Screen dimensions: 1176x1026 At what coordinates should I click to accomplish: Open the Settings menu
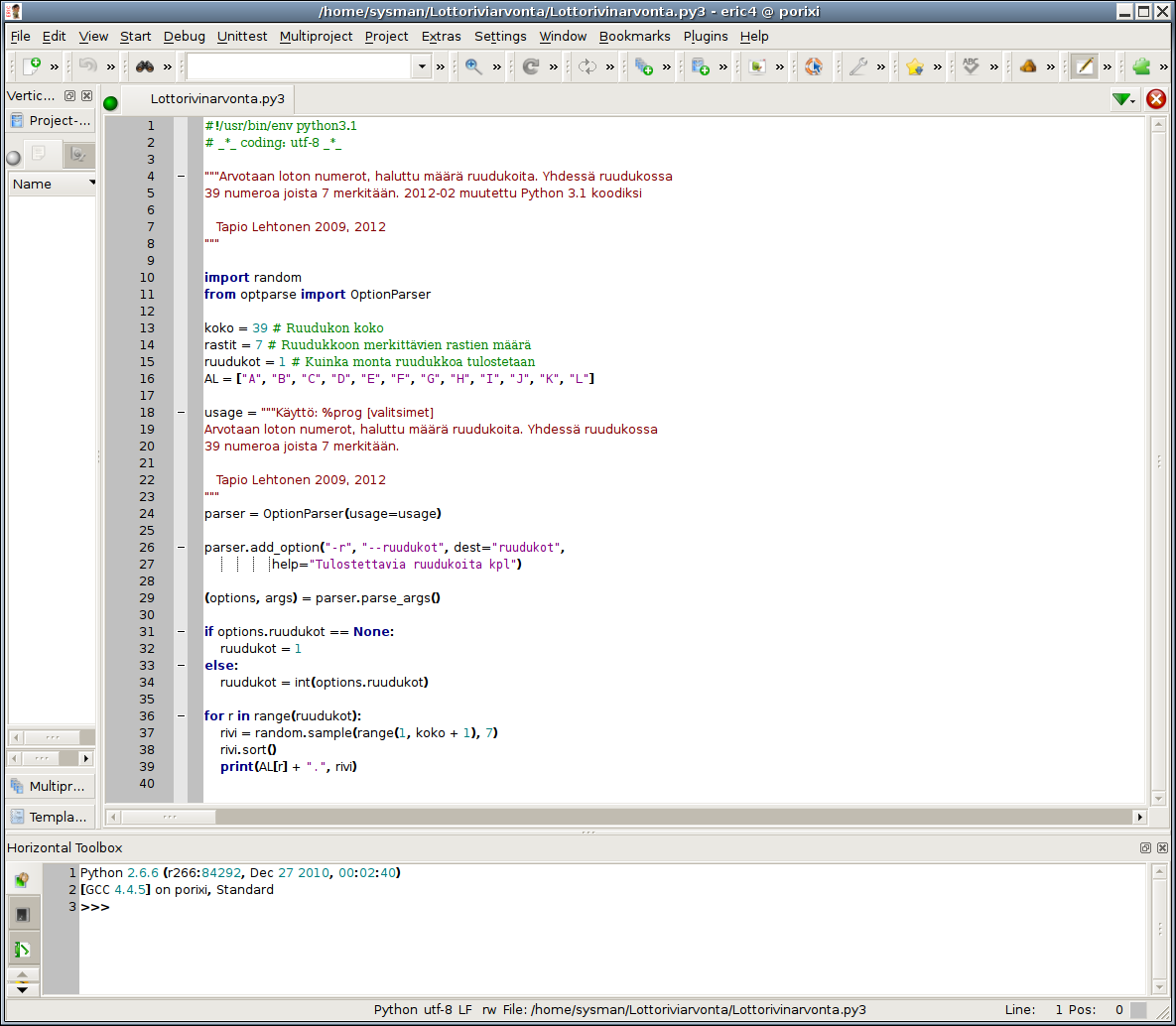point(500,36)
